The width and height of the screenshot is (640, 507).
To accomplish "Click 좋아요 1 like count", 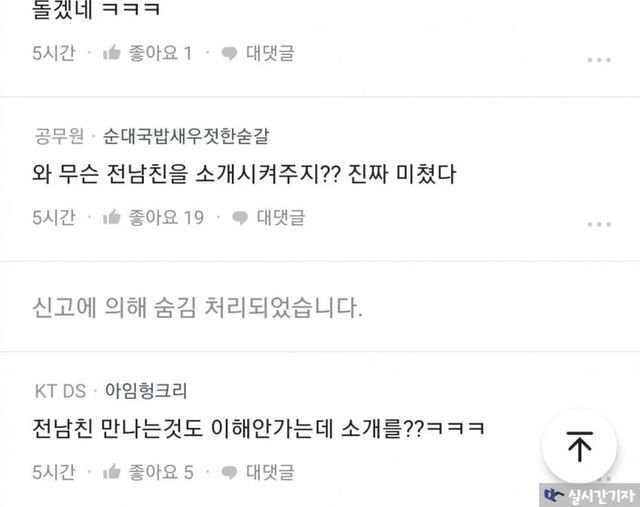I will (x=160, y=53).
